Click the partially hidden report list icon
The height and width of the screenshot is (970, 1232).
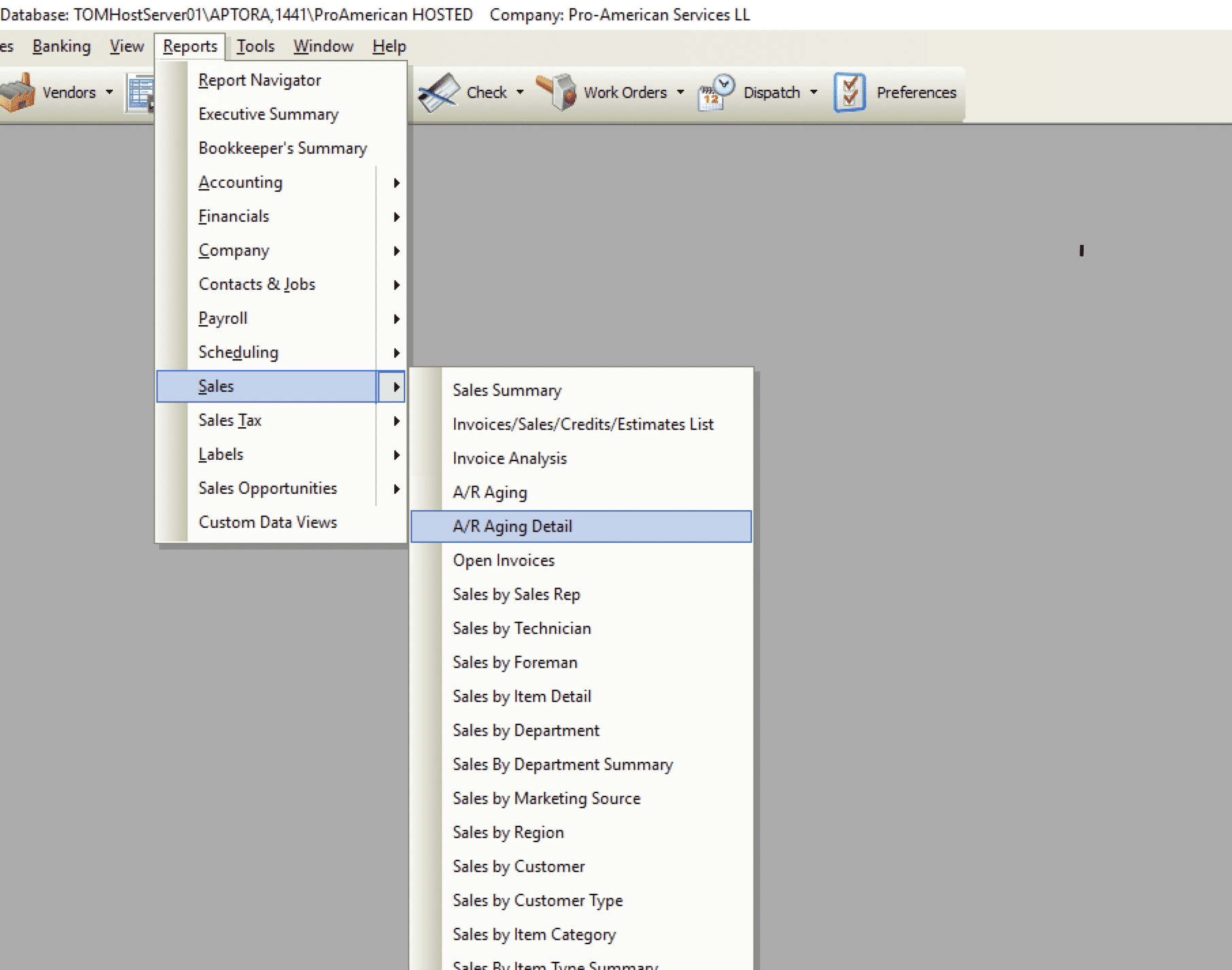coord(140,93)
